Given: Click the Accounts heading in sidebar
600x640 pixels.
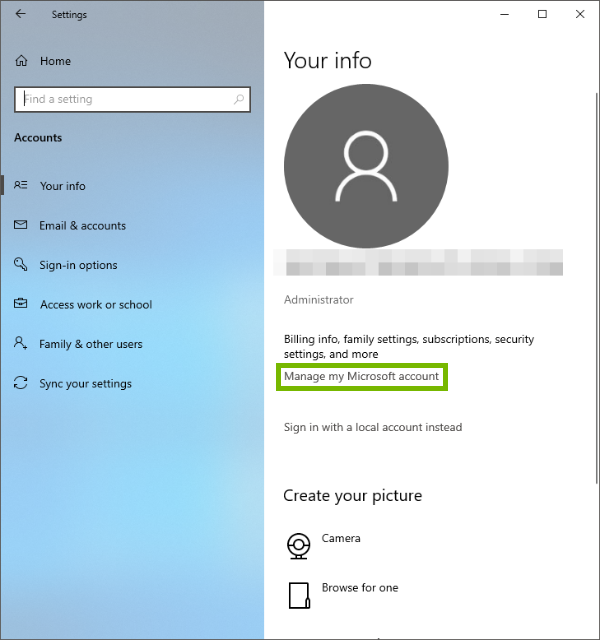Looking at the screenshot, I should [38, 138].
